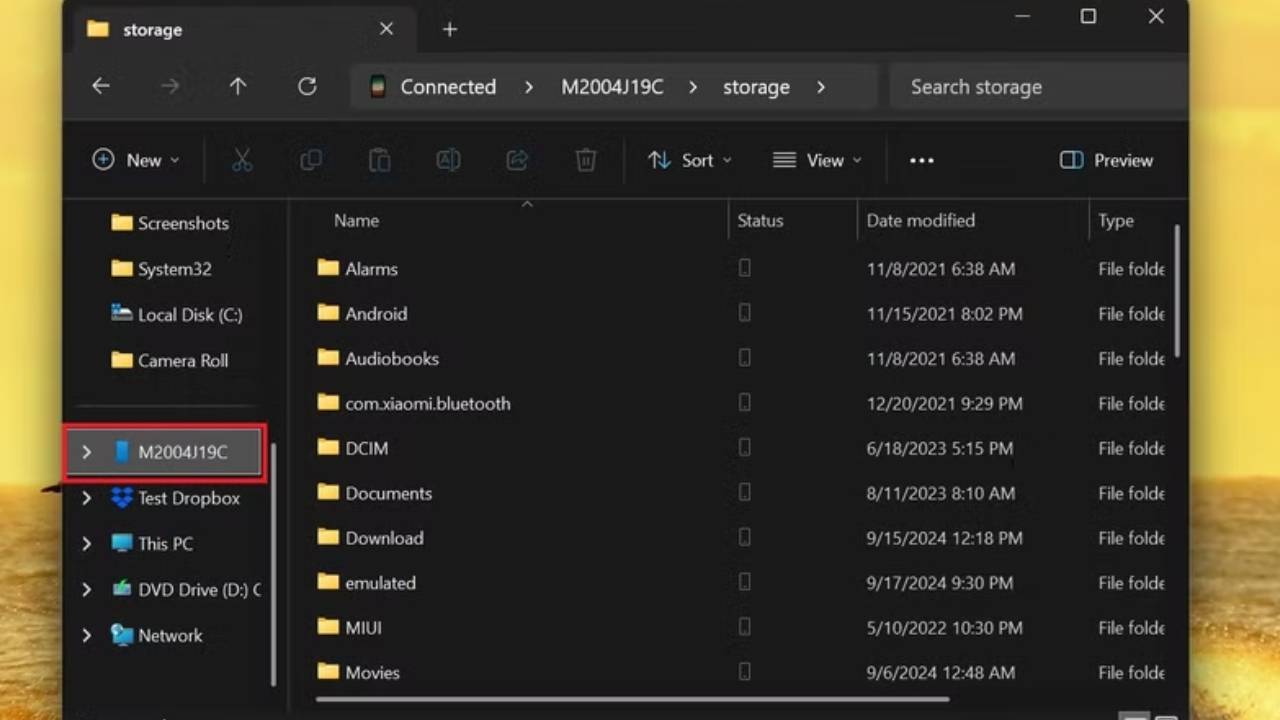Image resolution: width=1280 pixels, height=720 pixels.
Task: Open the Sort dropdown menu
Action: tap(690, 160)
